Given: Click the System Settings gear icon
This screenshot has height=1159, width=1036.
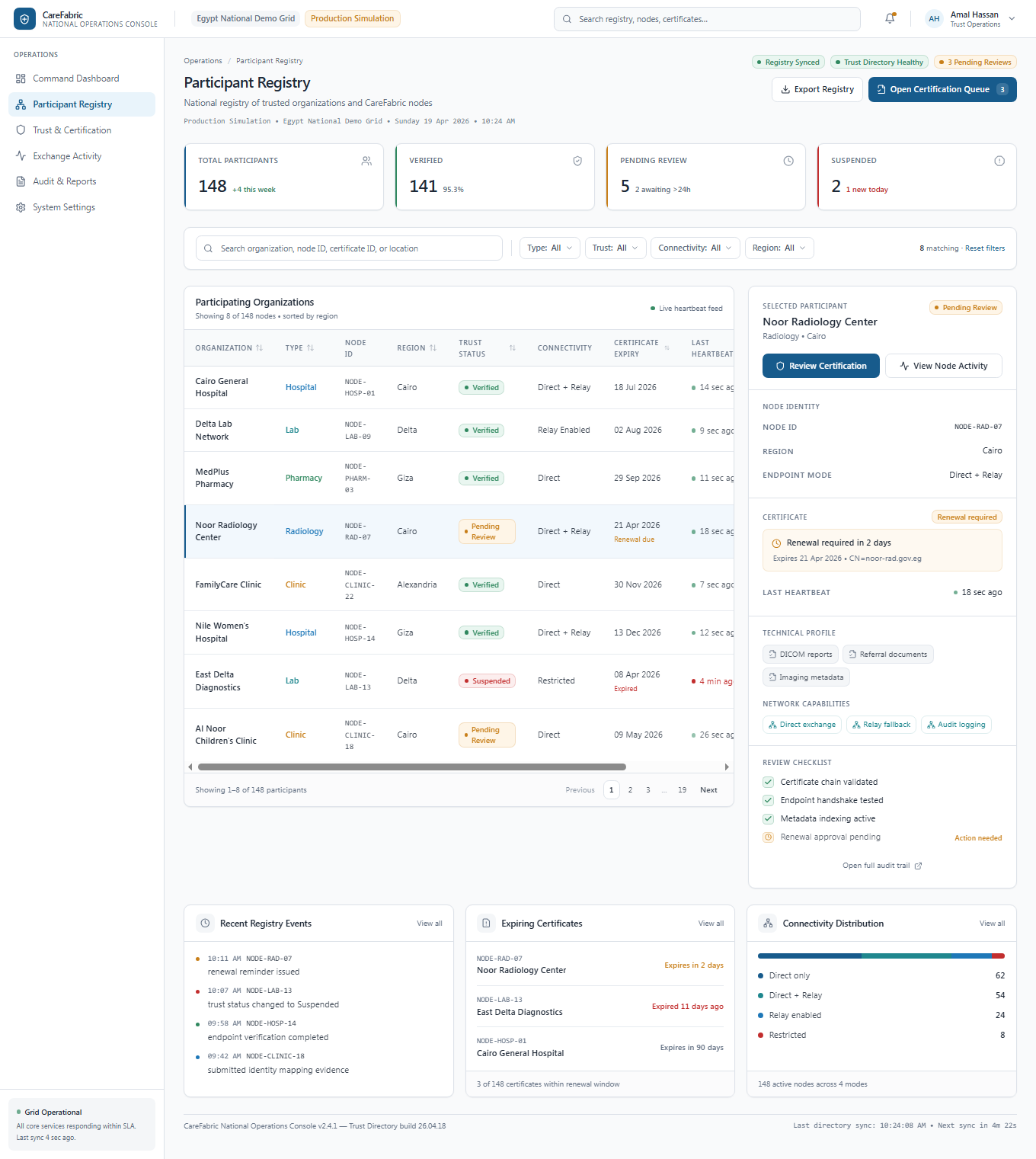Looking at the screenshot, I should 21,207.
